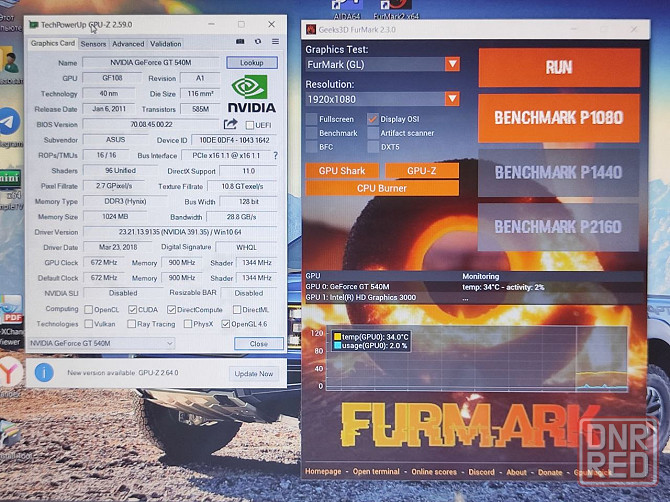Open the GPU-Z hamburger menu
This screenshot has height=502, width=670.
[x=275, y=41]
